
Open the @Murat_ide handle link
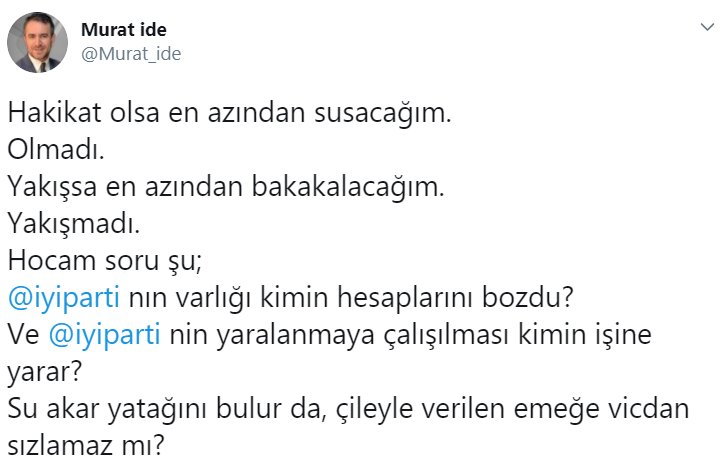click(x=131, y=54)
